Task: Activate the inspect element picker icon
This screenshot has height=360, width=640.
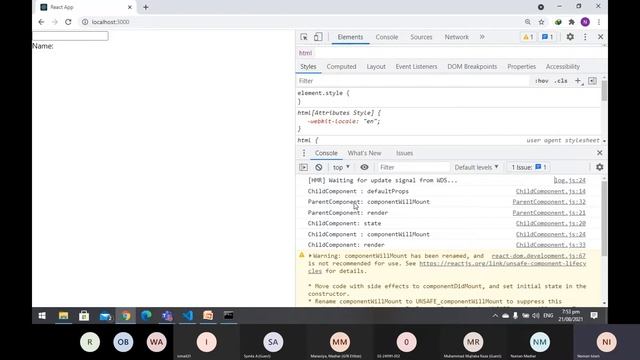Action: click(x=304, y=37)
